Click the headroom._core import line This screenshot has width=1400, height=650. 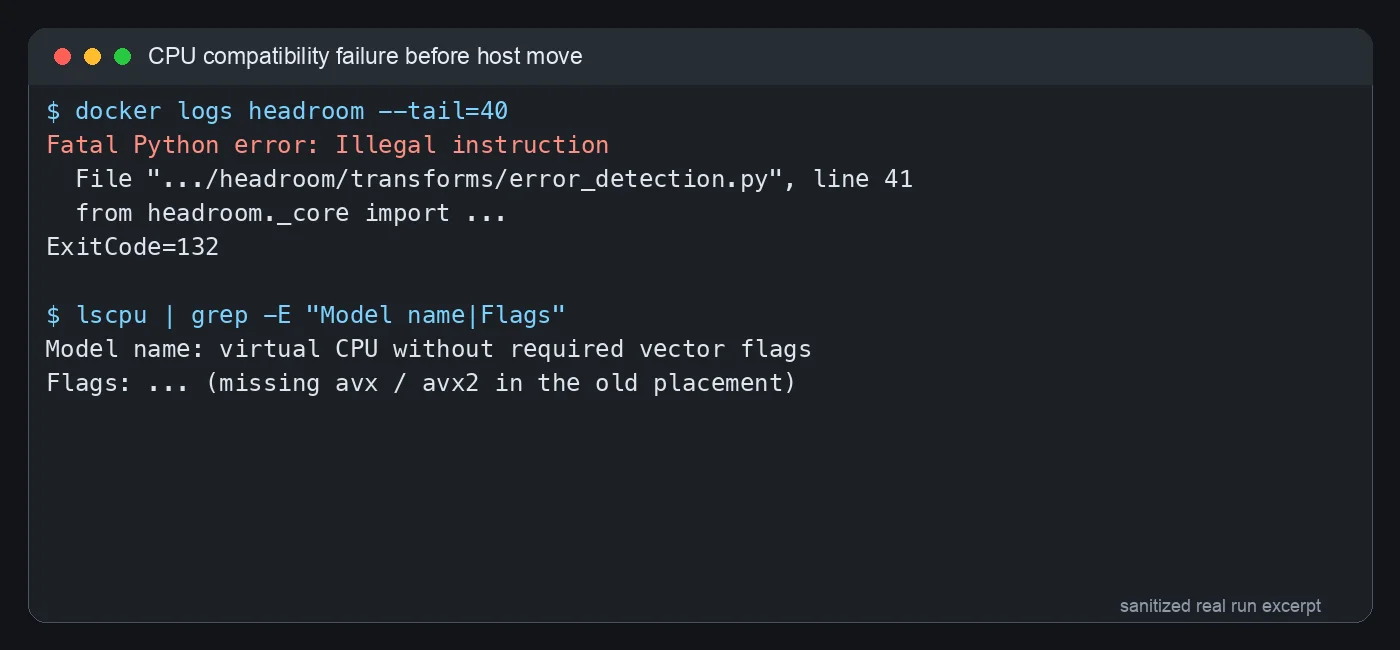pyautogui.click(x=291, y=213)
